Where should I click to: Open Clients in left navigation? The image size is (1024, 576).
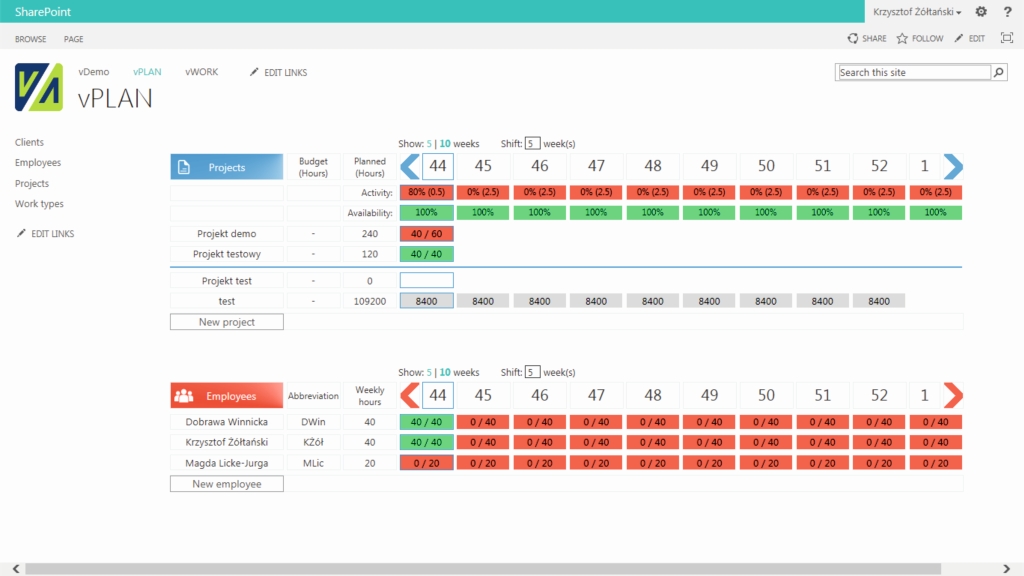29,142
